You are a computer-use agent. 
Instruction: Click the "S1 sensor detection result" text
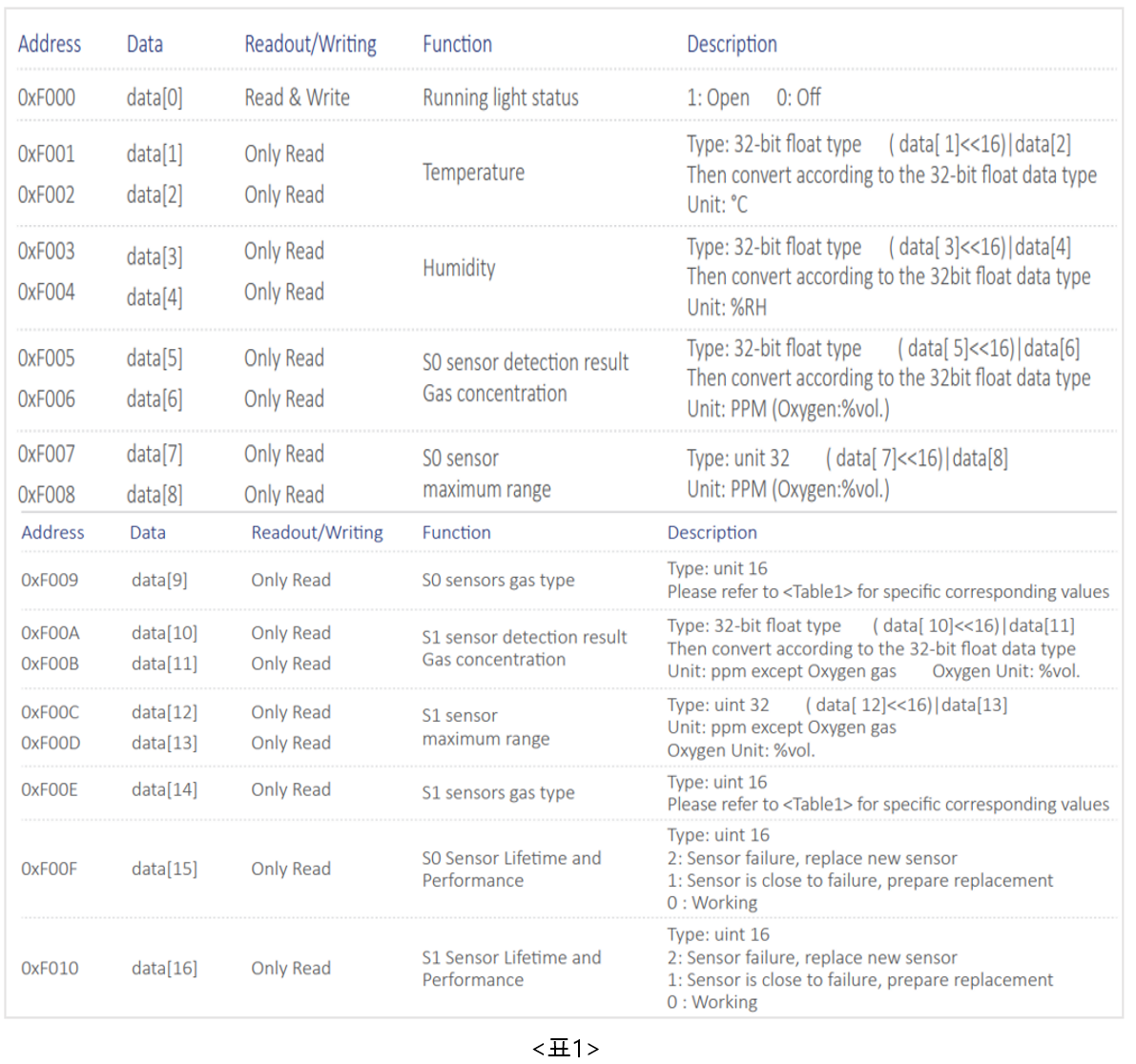click(524, 637)
